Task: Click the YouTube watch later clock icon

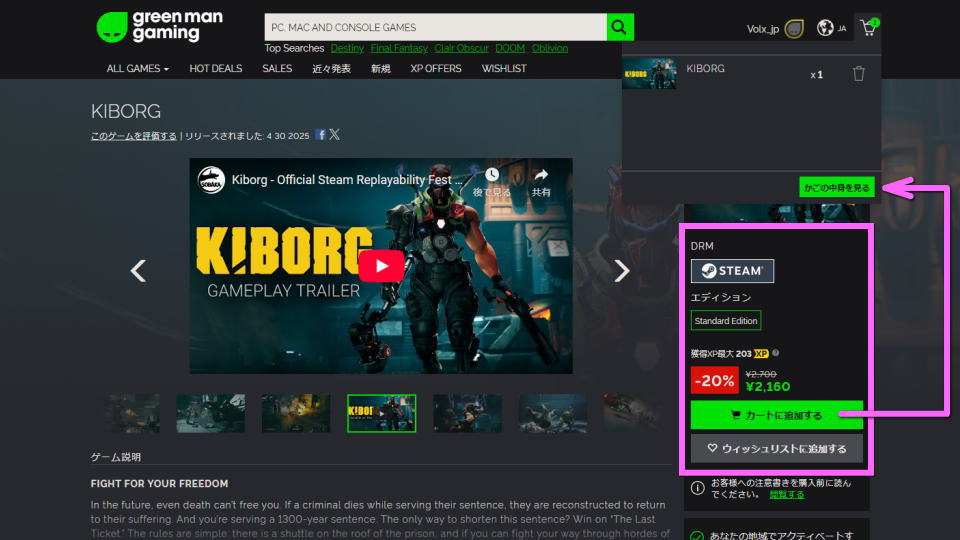Action: 492,175
